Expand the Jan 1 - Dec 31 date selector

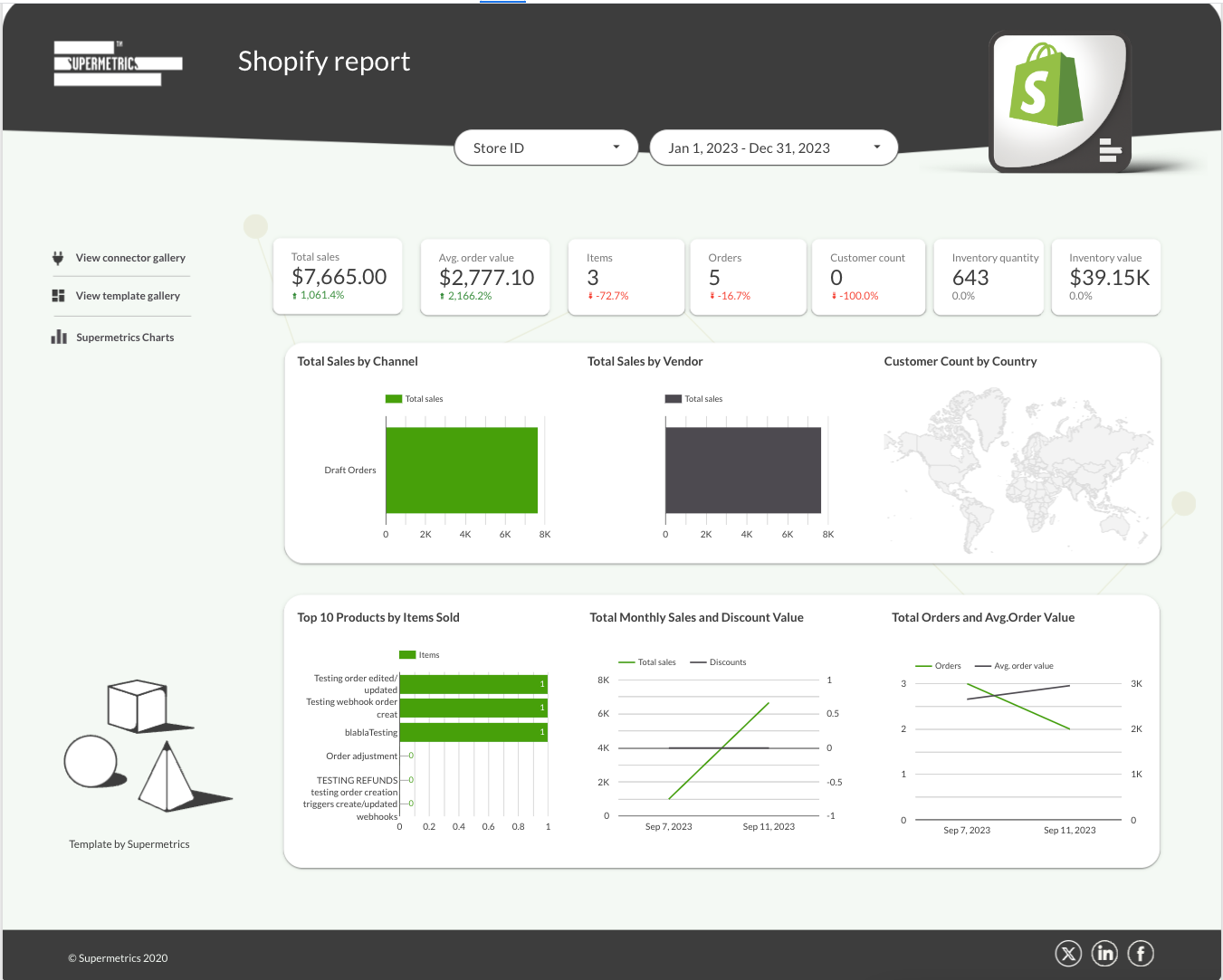click(x=773, y=147)
